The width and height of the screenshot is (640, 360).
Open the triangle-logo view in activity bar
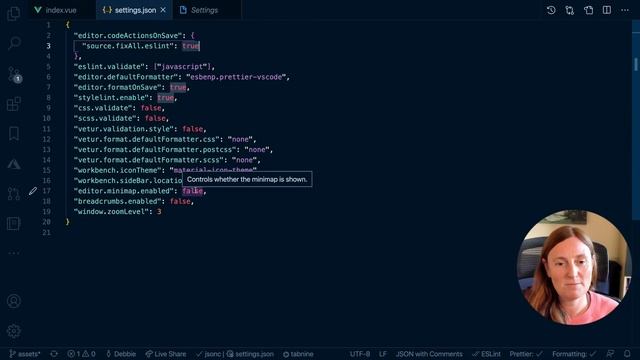[x=14, y=164]
